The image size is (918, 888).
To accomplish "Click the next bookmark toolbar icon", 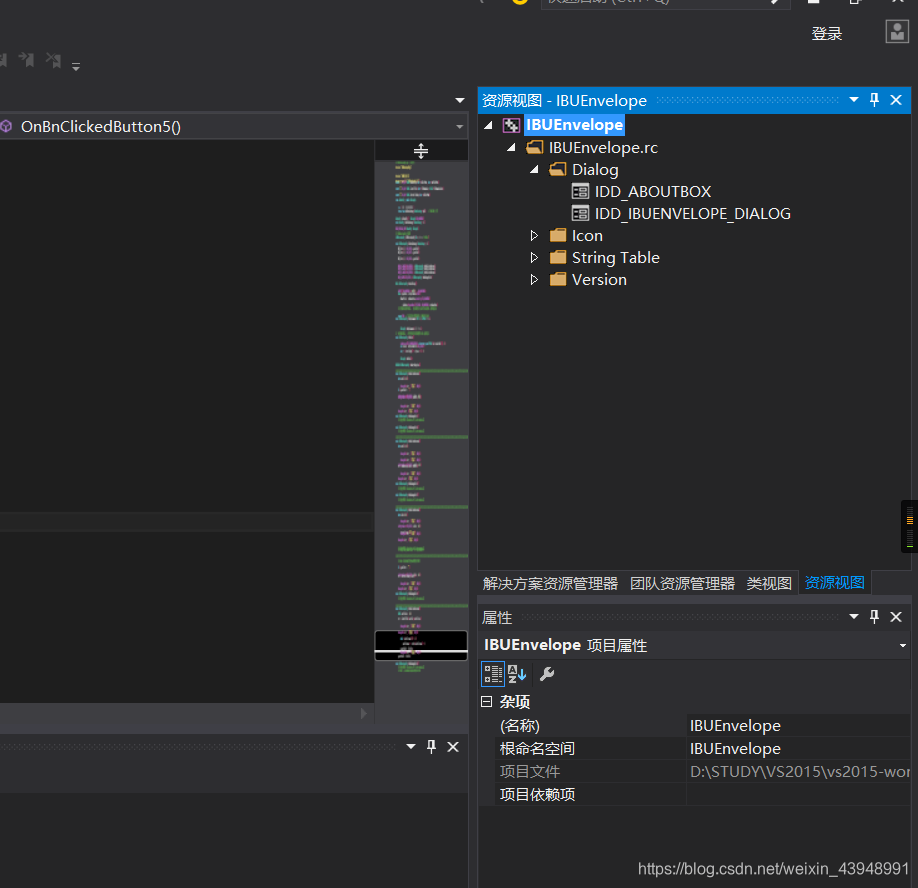I will (26, 60).
